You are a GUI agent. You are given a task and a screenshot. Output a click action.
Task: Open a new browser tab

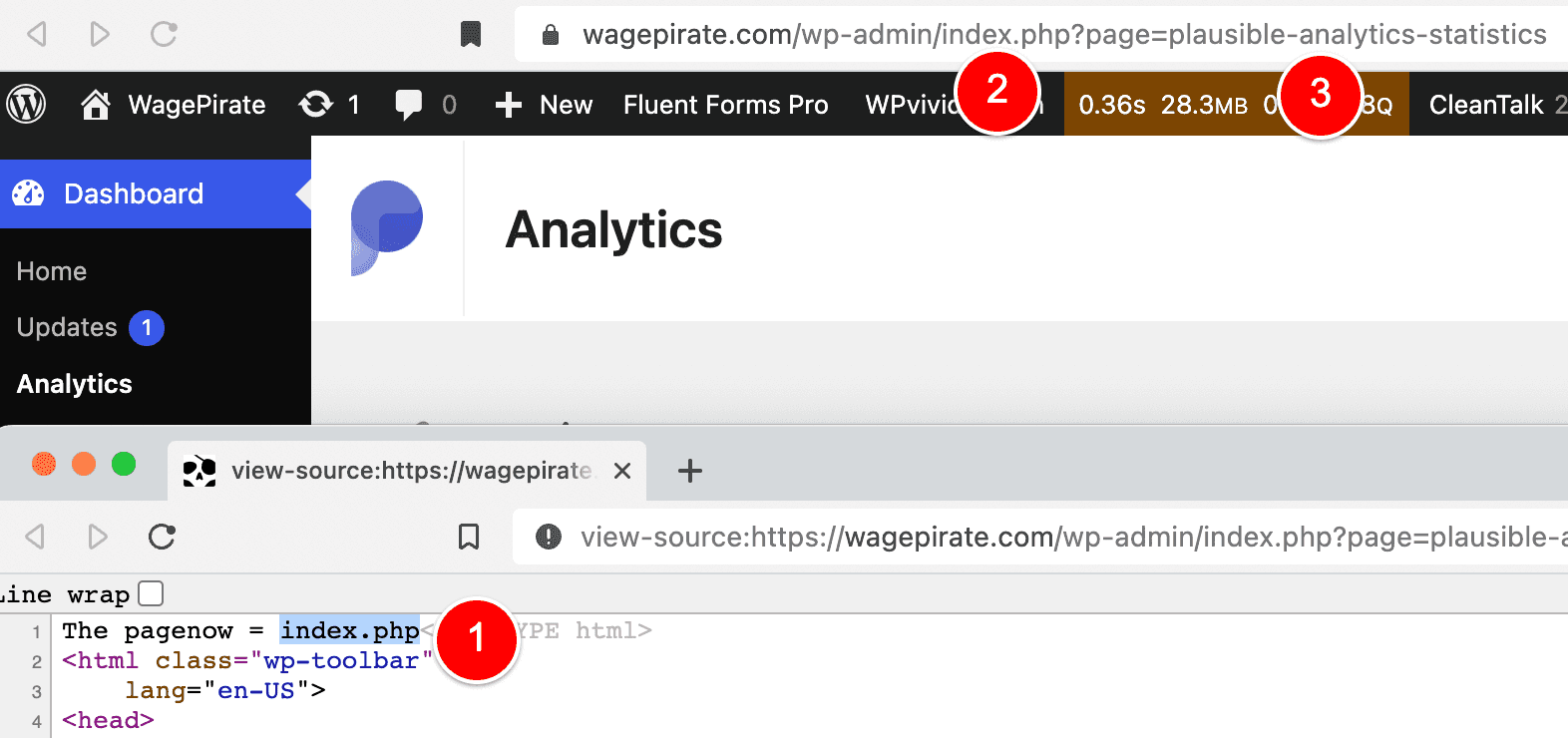click(x=690, y=471)
